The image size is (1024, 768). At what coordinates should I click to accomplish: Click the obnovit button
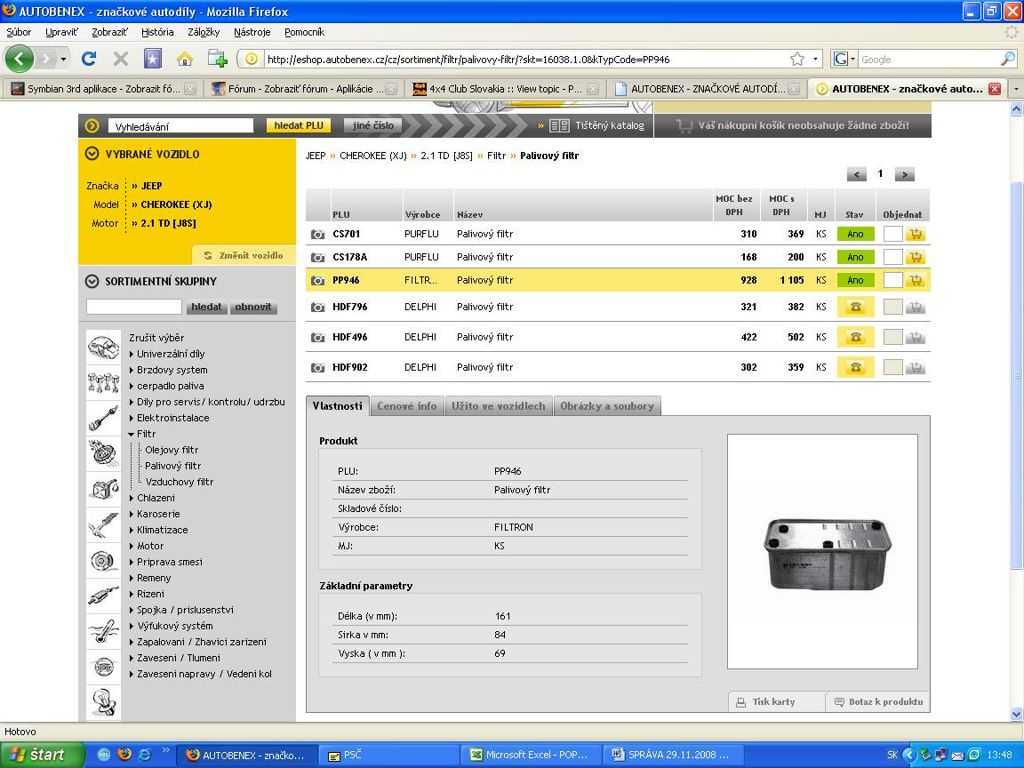coord(253,307)
